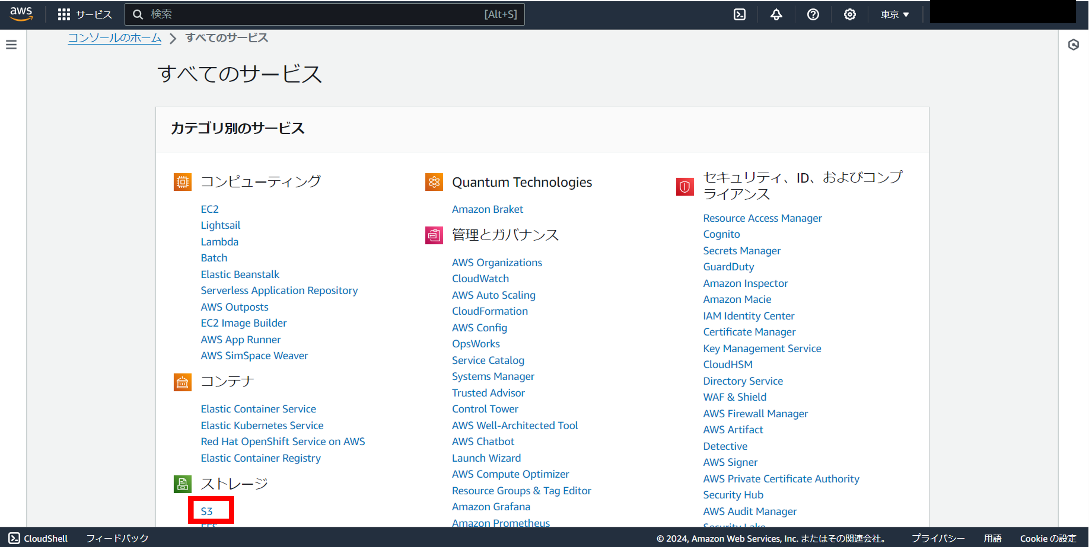This screenshot has height=547, width=1089.
Task: Open Elastic Container Service
Action: coord(258,409)
